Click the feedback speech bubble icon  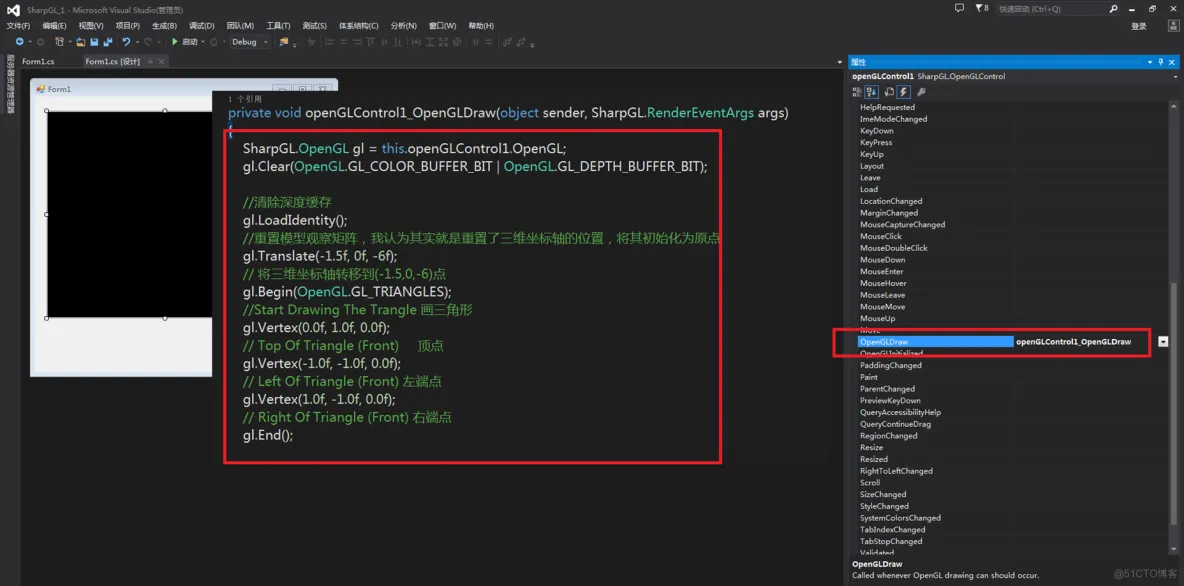coord(959,8)
